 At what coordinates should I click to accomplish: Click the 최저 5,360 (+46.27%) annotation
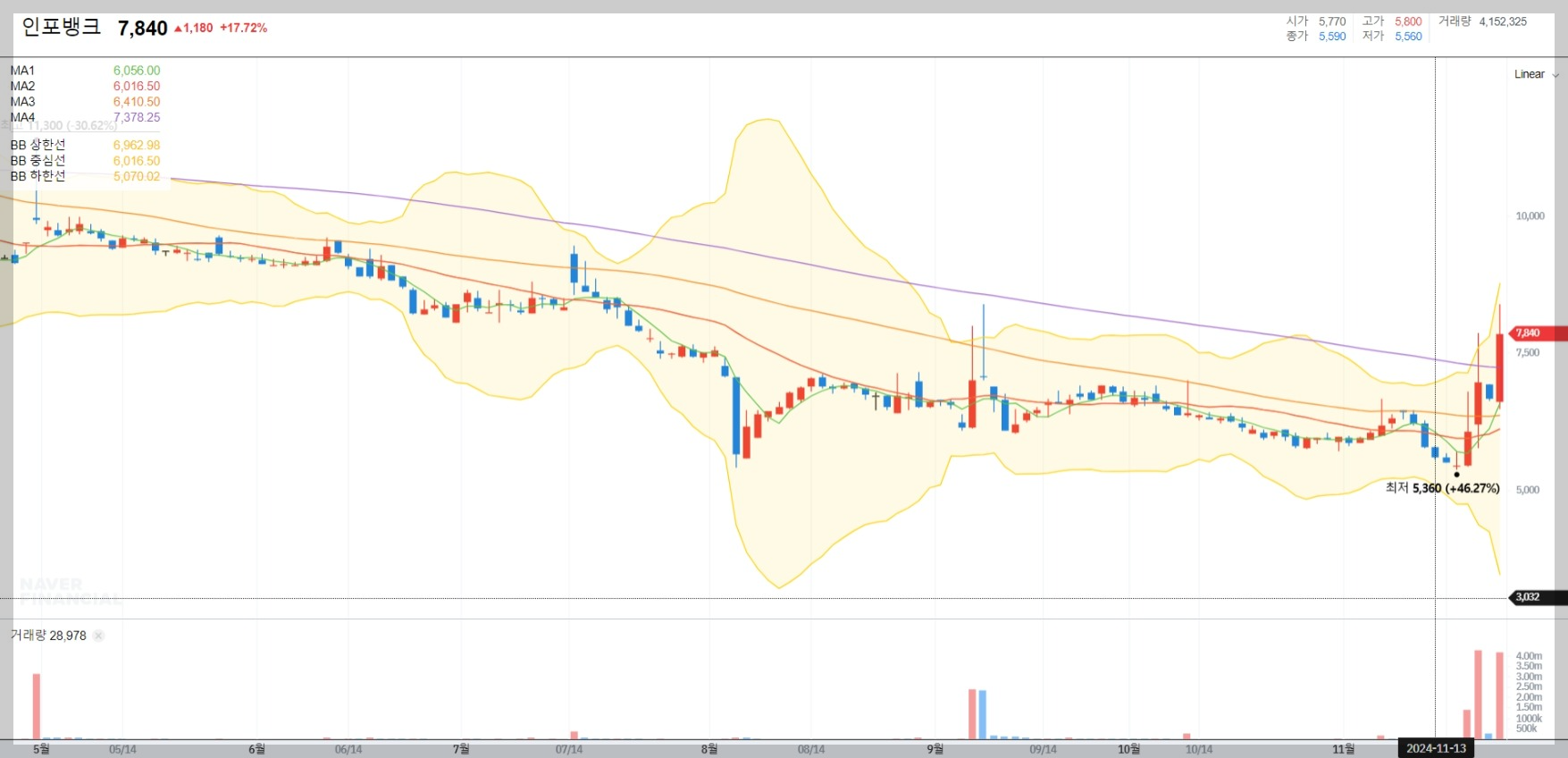click(x=1442, y=488)
